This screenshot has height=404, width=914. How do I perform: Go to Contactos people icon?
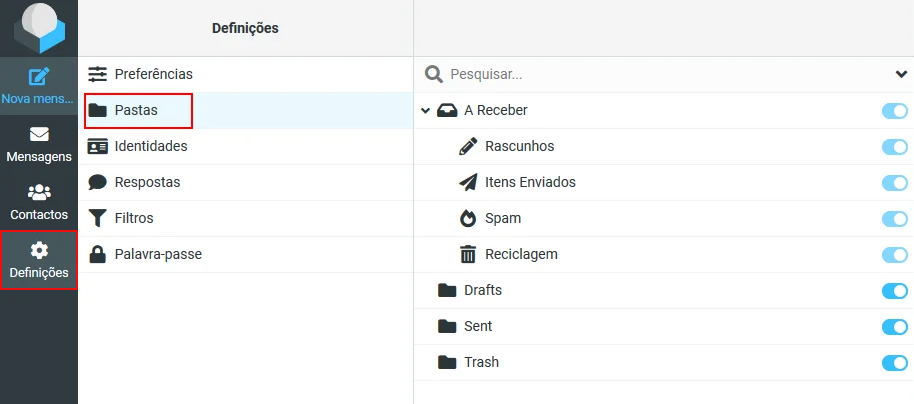[x=39, y=192]
